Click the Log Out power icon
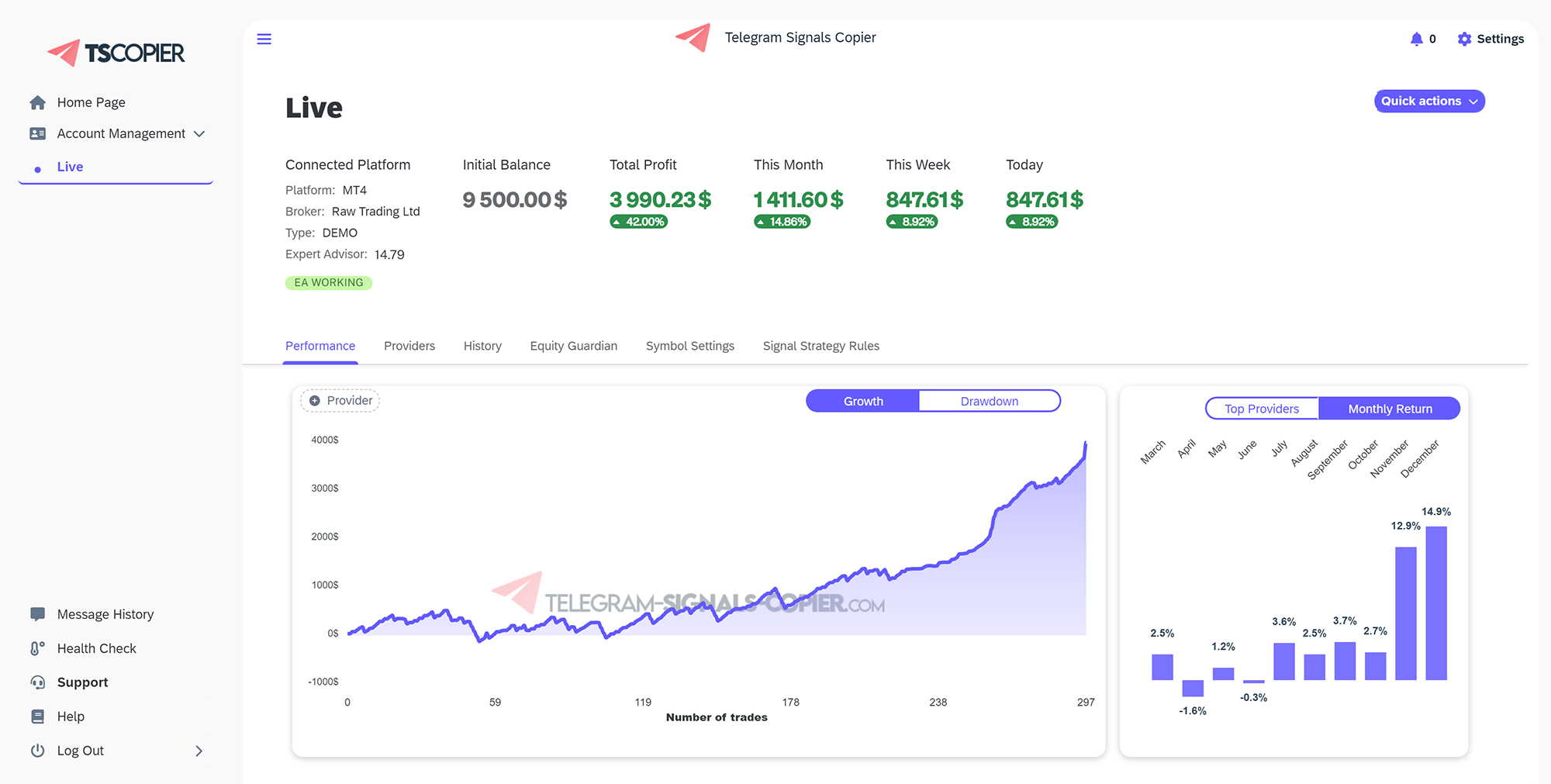This screenshot has width=1551, height=784. coord(37,751)
